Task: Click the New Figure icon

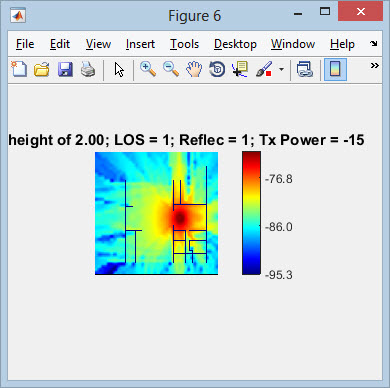Action: click(x=19, y=69)
